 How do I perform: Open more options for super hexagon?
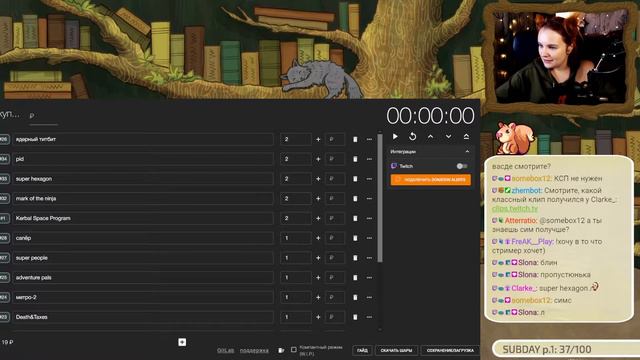point(369,179)
